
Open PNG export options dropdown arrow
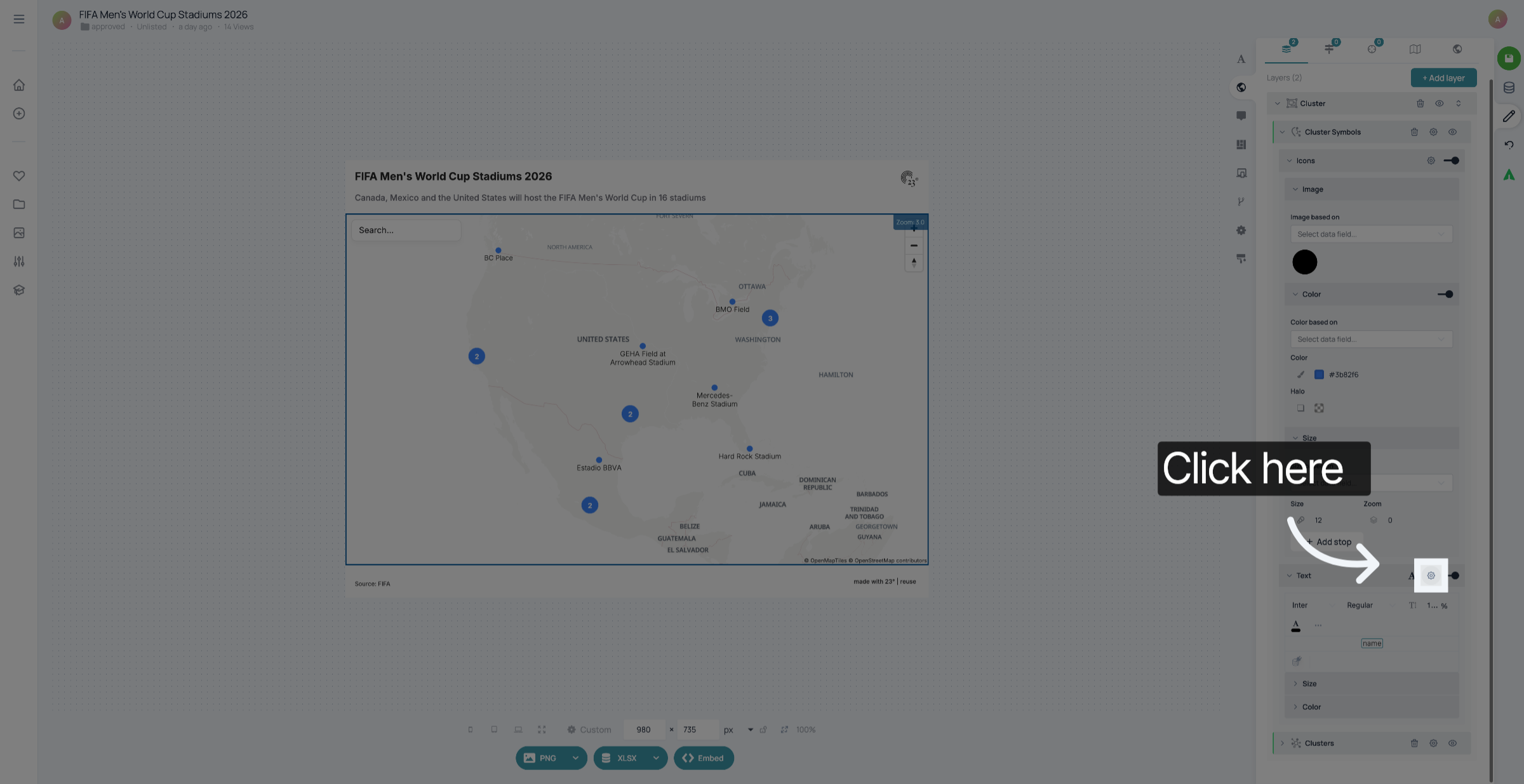(575, 758)
